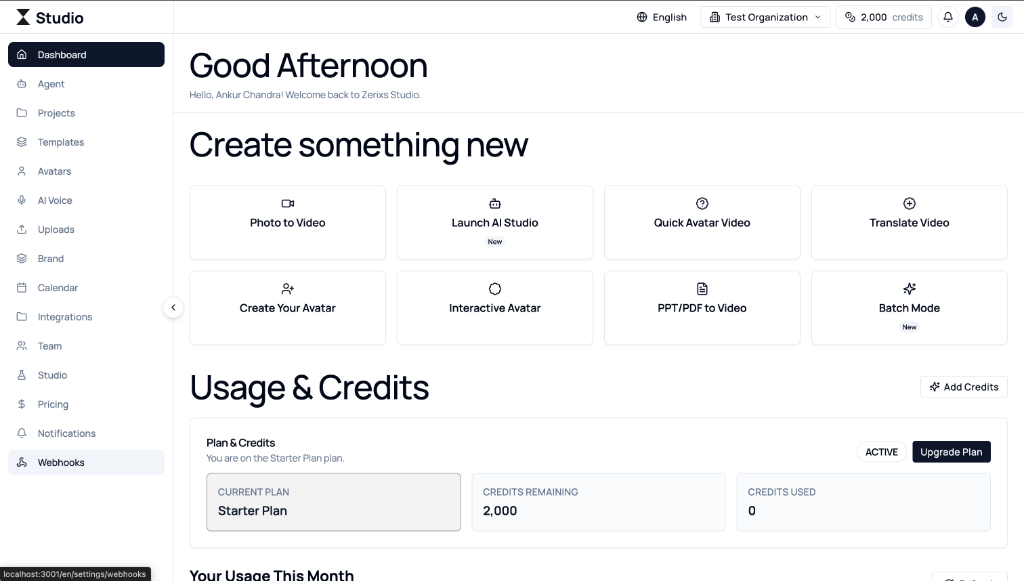
Task: Select the Current Plan Starter Plan box
Action: click(x=333, y=502)
